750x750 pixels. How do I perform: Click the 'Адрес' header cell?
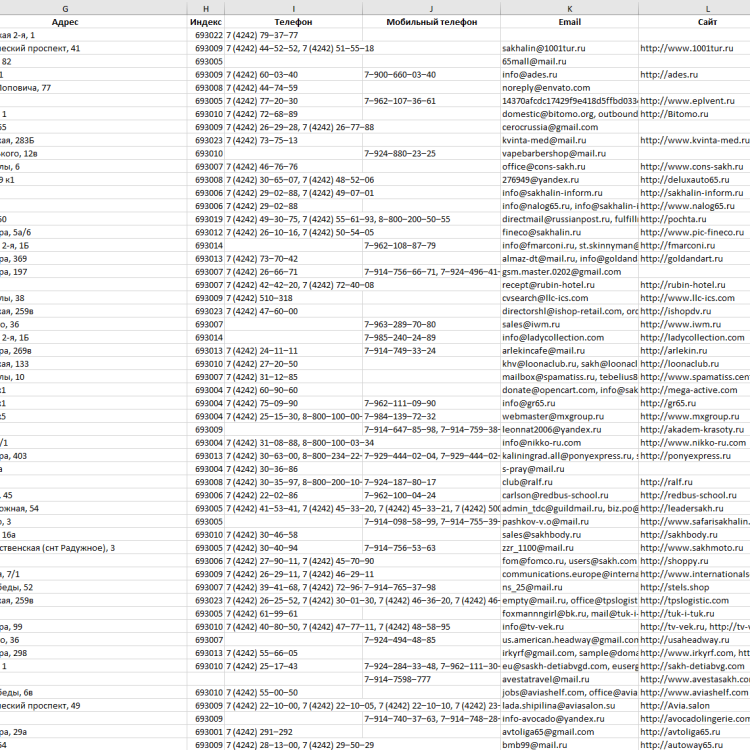[65, 22]
